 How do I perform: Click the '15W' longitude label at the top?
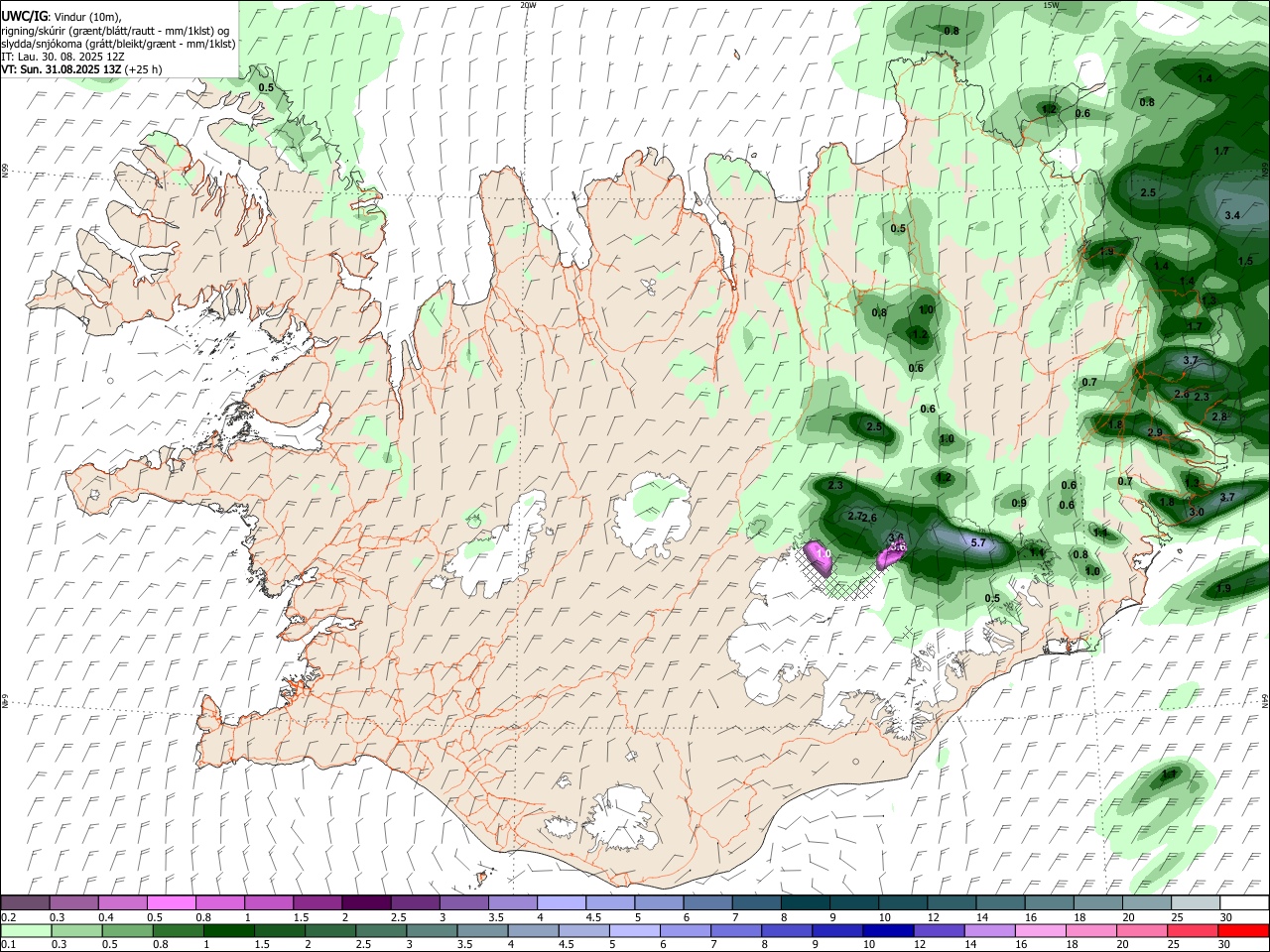click(1052, 5)
